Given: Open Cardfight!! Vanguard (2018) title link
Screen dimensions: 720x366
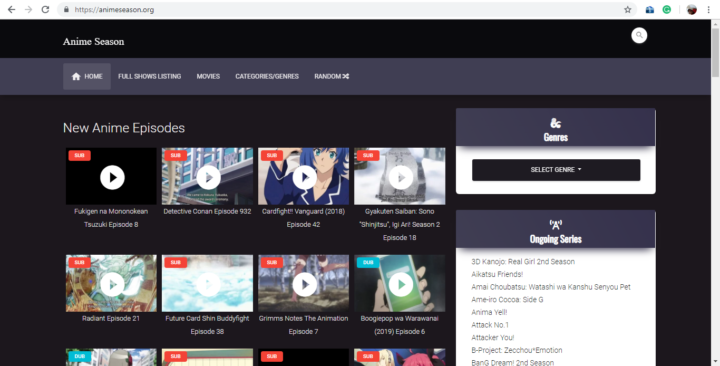Looking at the screenshot, I should click(x=303, y=218).
